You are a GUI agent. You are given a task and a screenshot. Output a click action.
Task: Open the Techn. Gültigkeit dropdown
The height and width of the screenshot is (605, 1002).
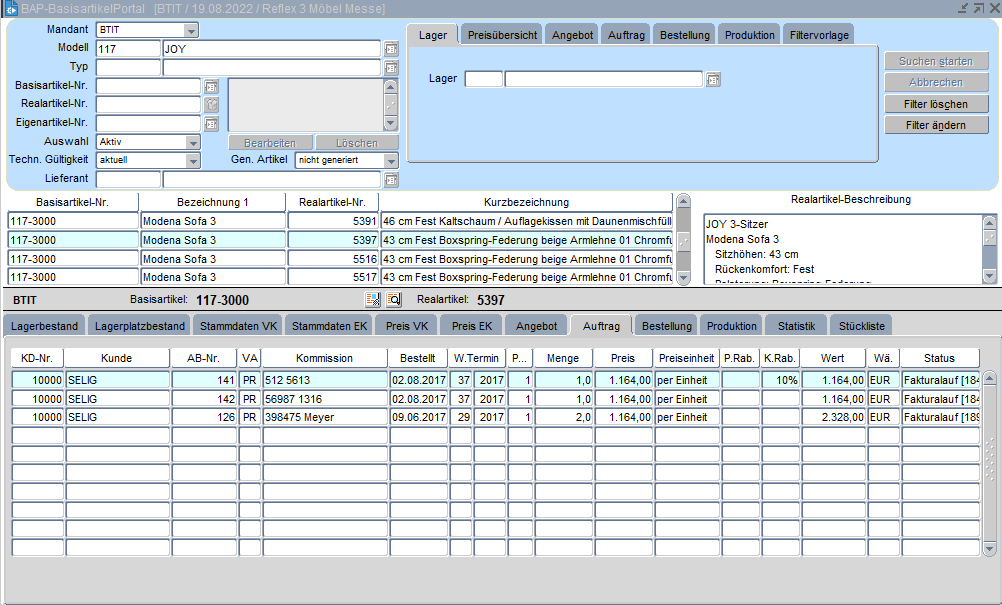(x=193, y=160)
